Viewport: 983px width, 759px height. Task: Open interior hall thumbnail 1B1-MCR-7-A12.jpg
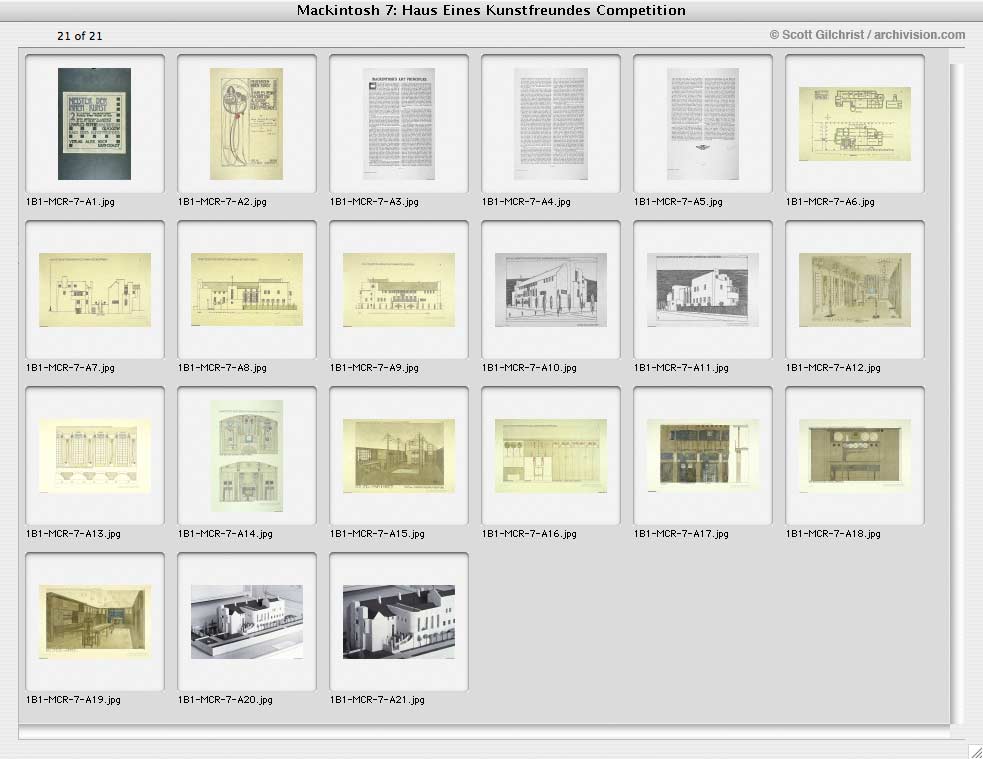tap(855, 290)
